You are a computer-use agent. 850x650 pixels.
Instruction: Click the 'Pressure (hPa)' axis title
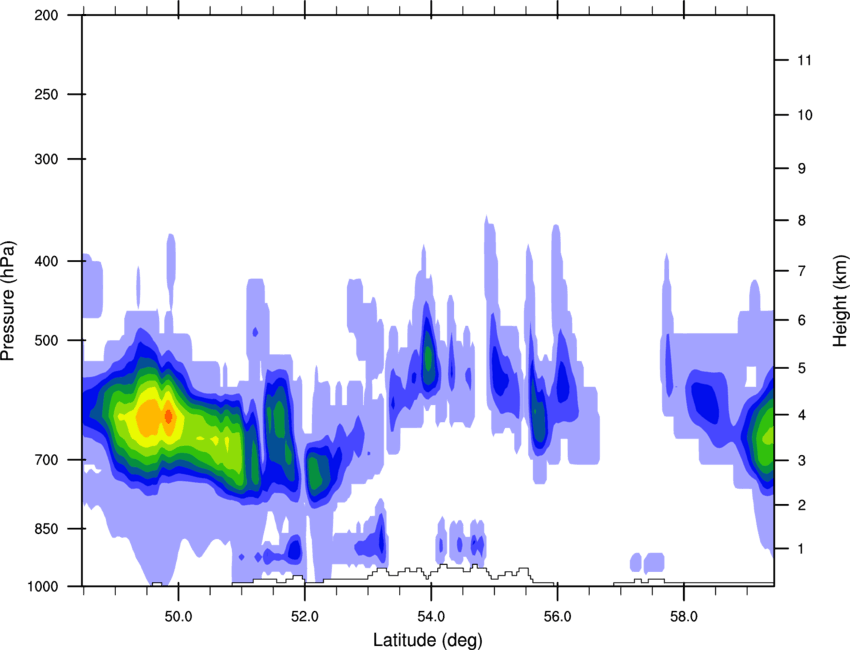pyautogui.click(x=8, y=301)
